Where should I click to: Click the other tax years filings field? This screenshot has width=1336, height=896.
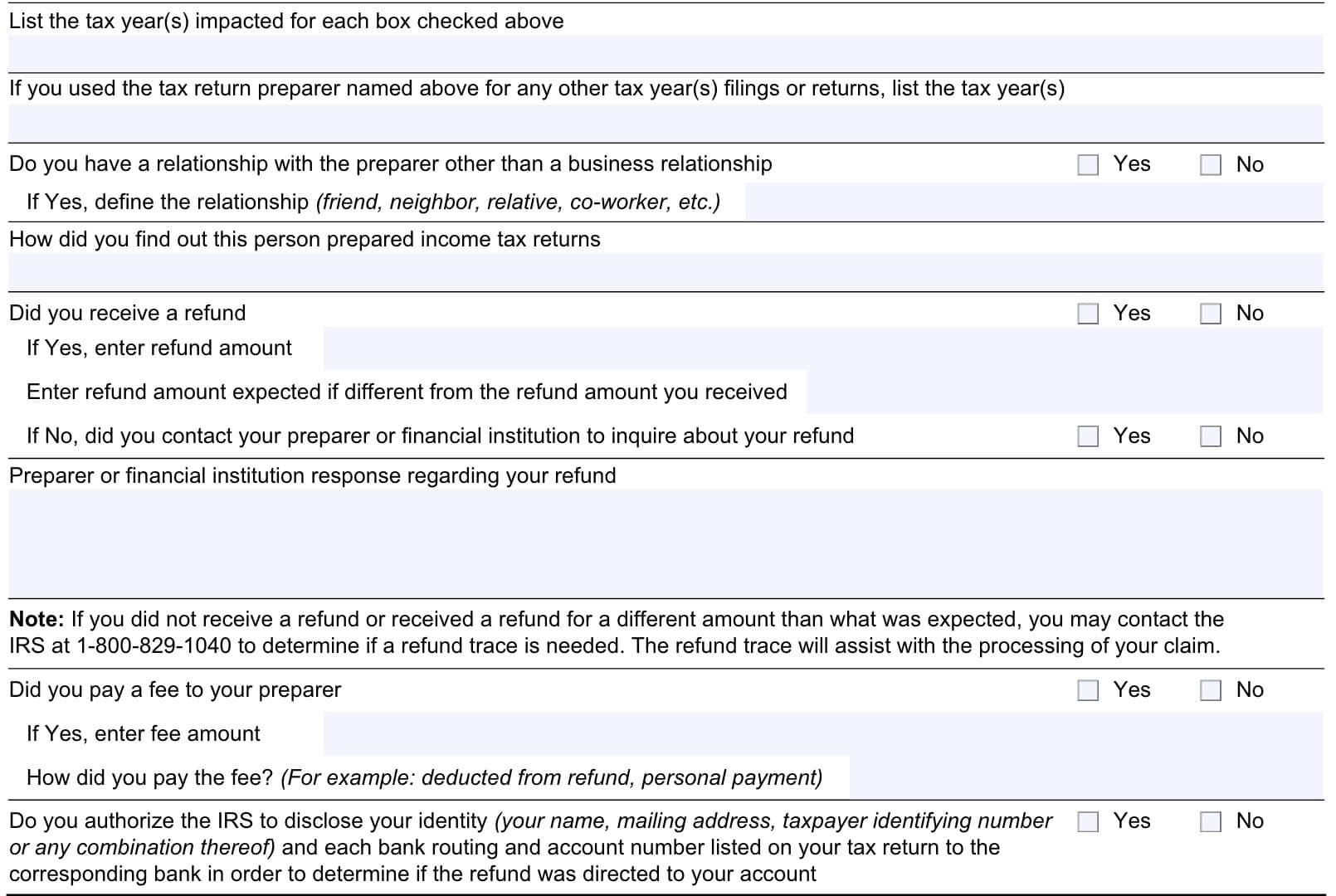(666, 124)
